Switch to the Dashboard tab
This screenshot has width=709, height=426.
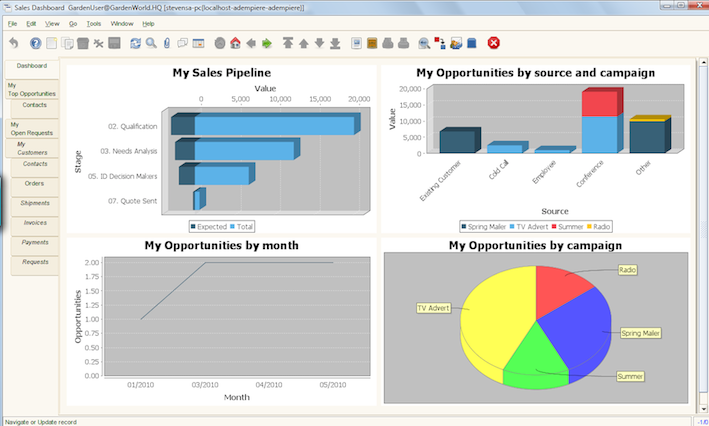31,66
